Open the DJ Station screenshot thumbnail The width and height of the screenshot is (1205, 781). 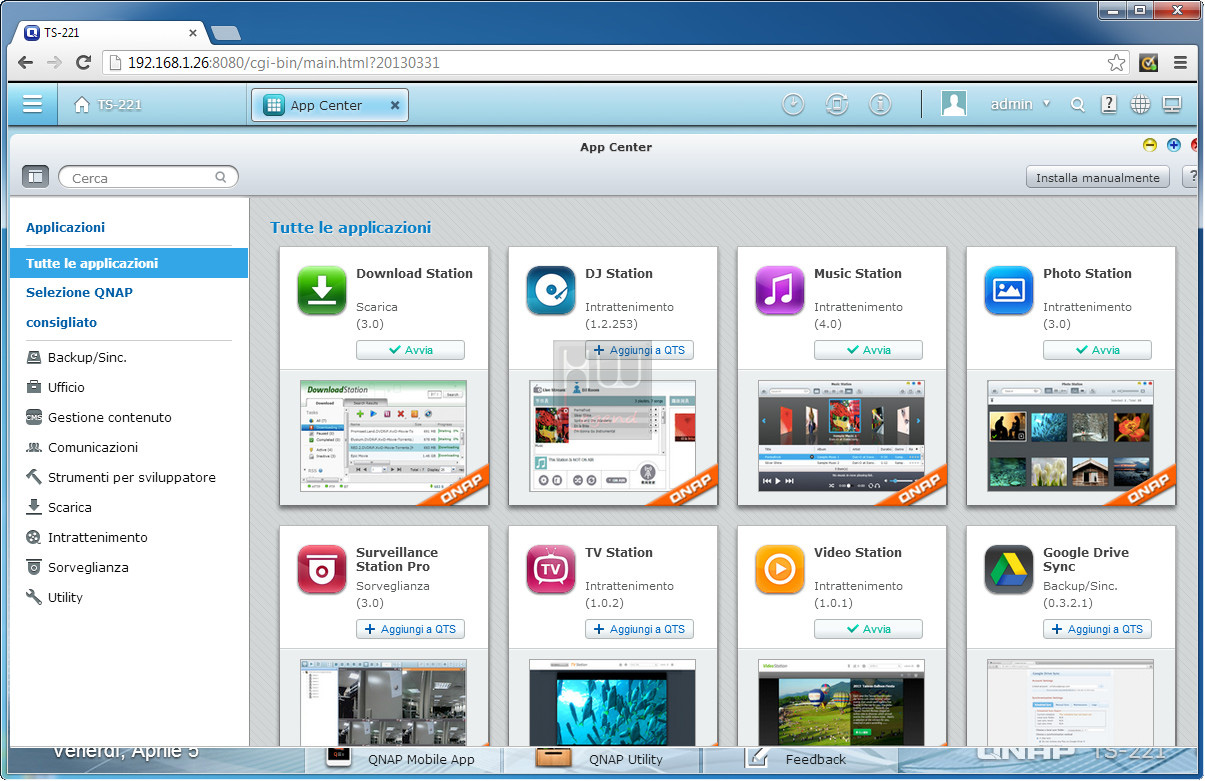point(612,436)
